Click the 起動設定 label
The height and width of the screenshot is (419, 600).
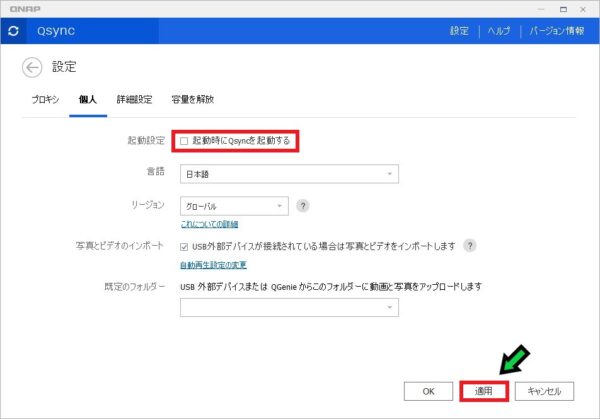pos(146,140)
